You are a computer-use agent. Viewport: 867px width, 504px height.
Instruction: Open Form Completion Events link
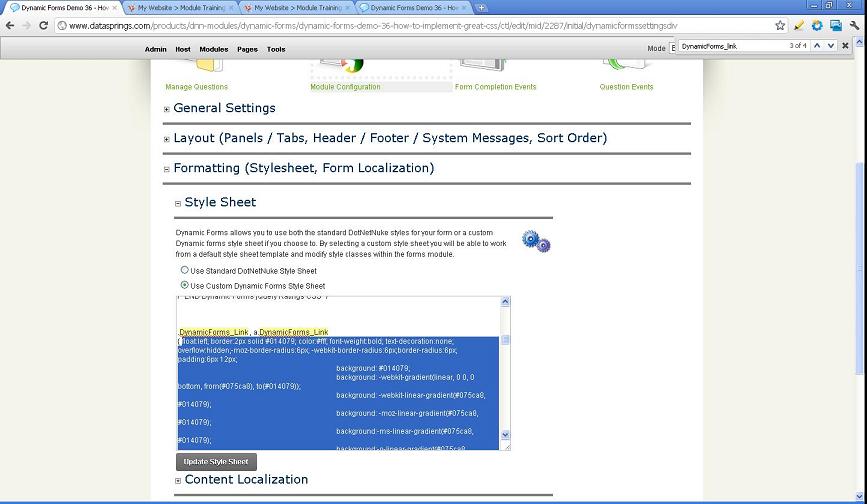point(495,87)
